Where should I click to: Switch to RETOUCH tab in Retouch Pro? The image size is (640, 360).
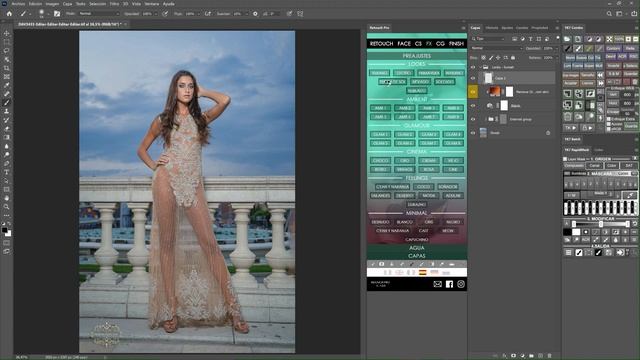pyautogui.click(x=381, y=44)
